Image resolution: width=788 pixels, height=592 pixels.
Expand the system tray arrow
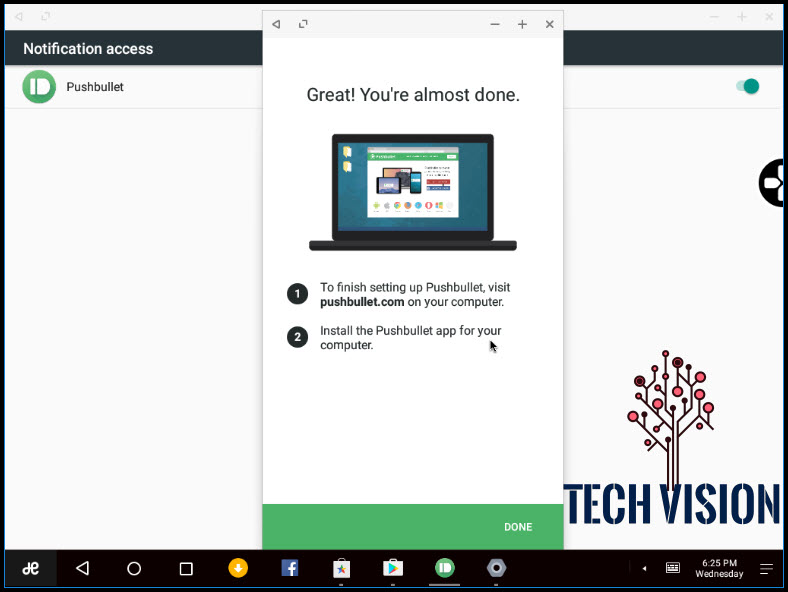644,568
